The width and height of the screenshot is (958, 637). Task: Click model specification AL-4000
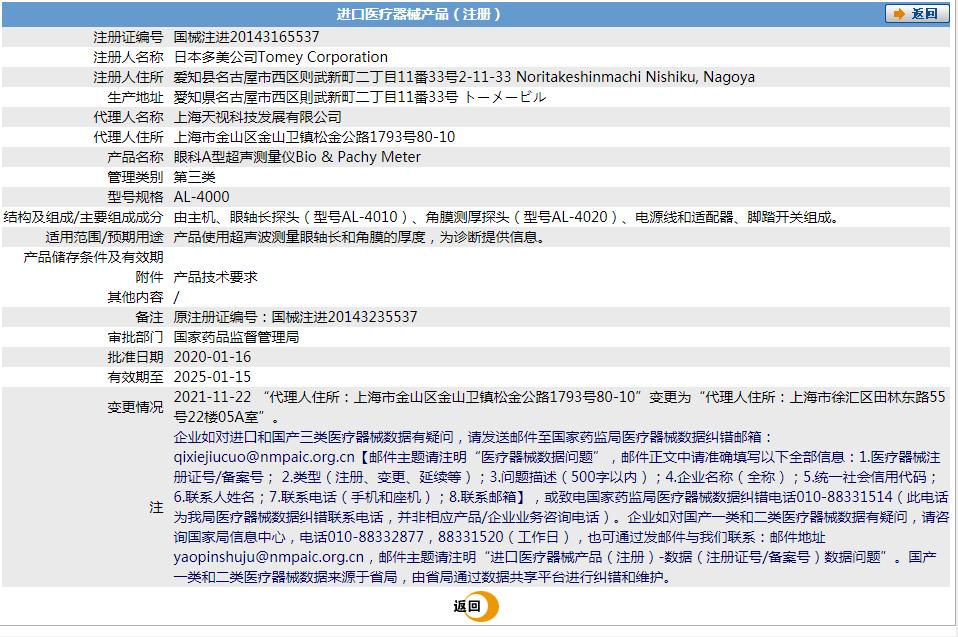[202, 197]
